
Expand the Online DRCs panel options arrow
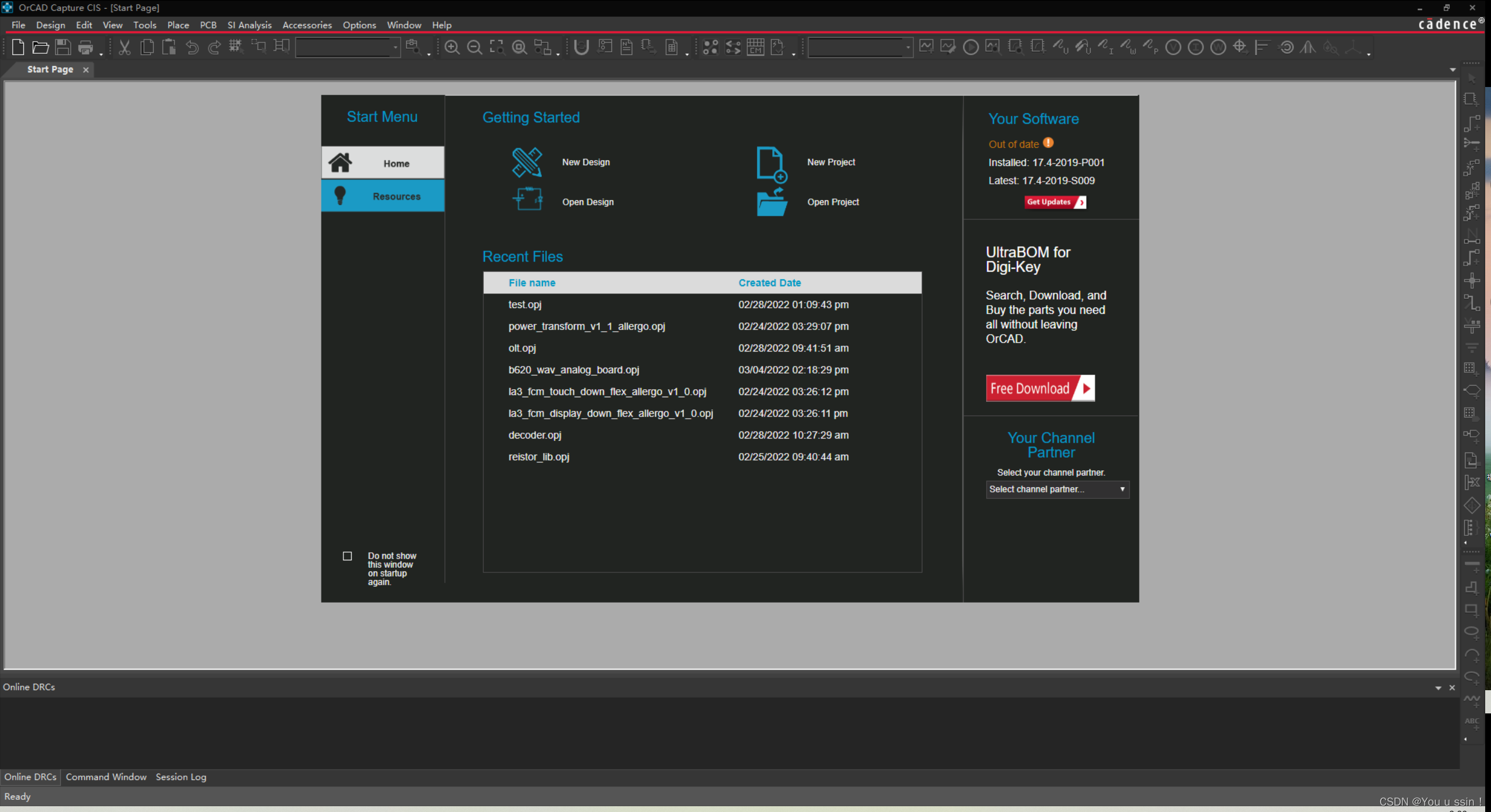1438,688
